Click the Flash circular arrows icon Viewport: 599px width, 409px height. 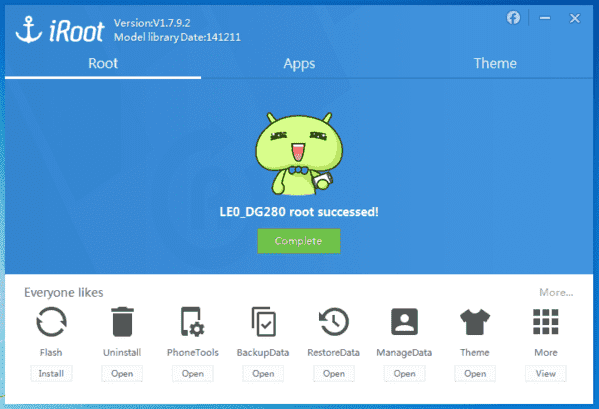(51, 322)
